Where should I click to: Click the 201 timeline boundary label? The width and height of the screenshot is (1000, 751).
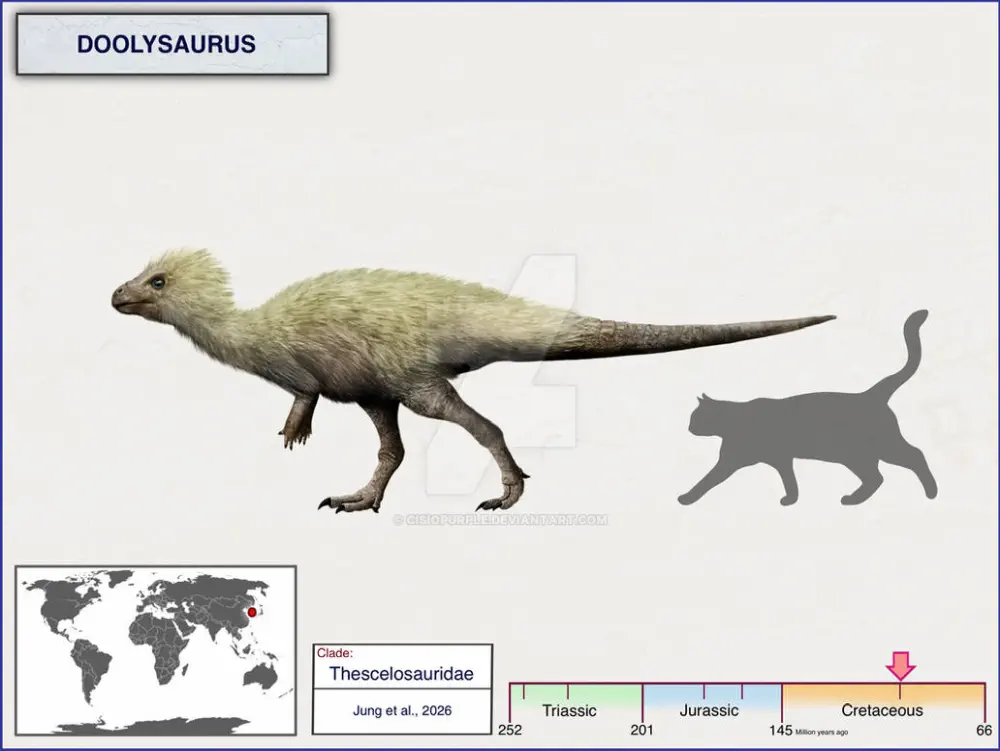coord(642,730)
